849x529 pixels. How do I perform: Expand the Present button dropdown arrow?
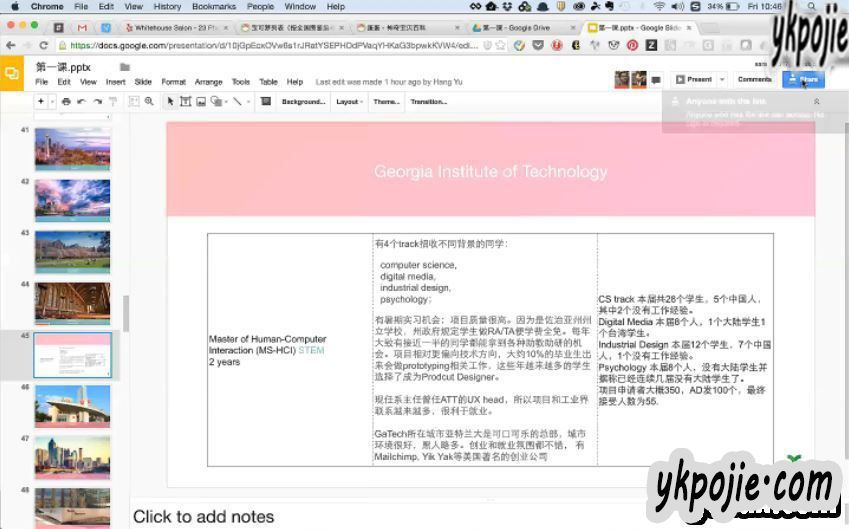click(x=723, y=79)
